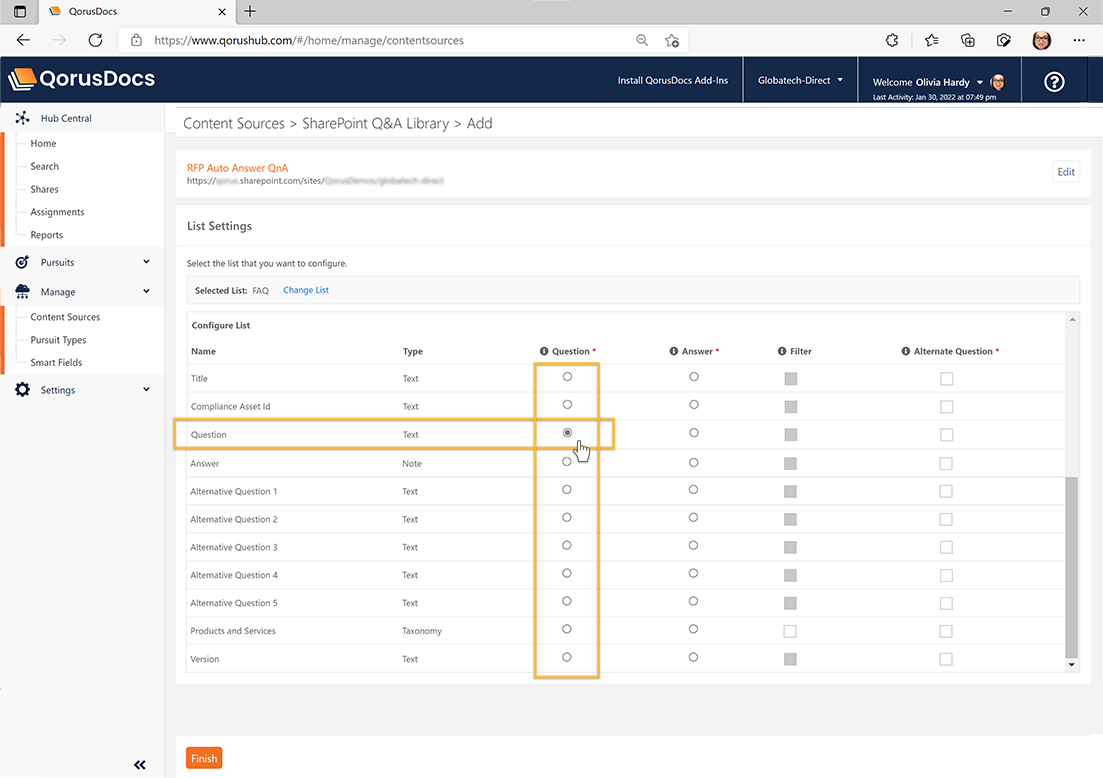This screenshot has width=1103, height=778.
Task: Go to Home in Hub Central
Action: coord(43,144)
